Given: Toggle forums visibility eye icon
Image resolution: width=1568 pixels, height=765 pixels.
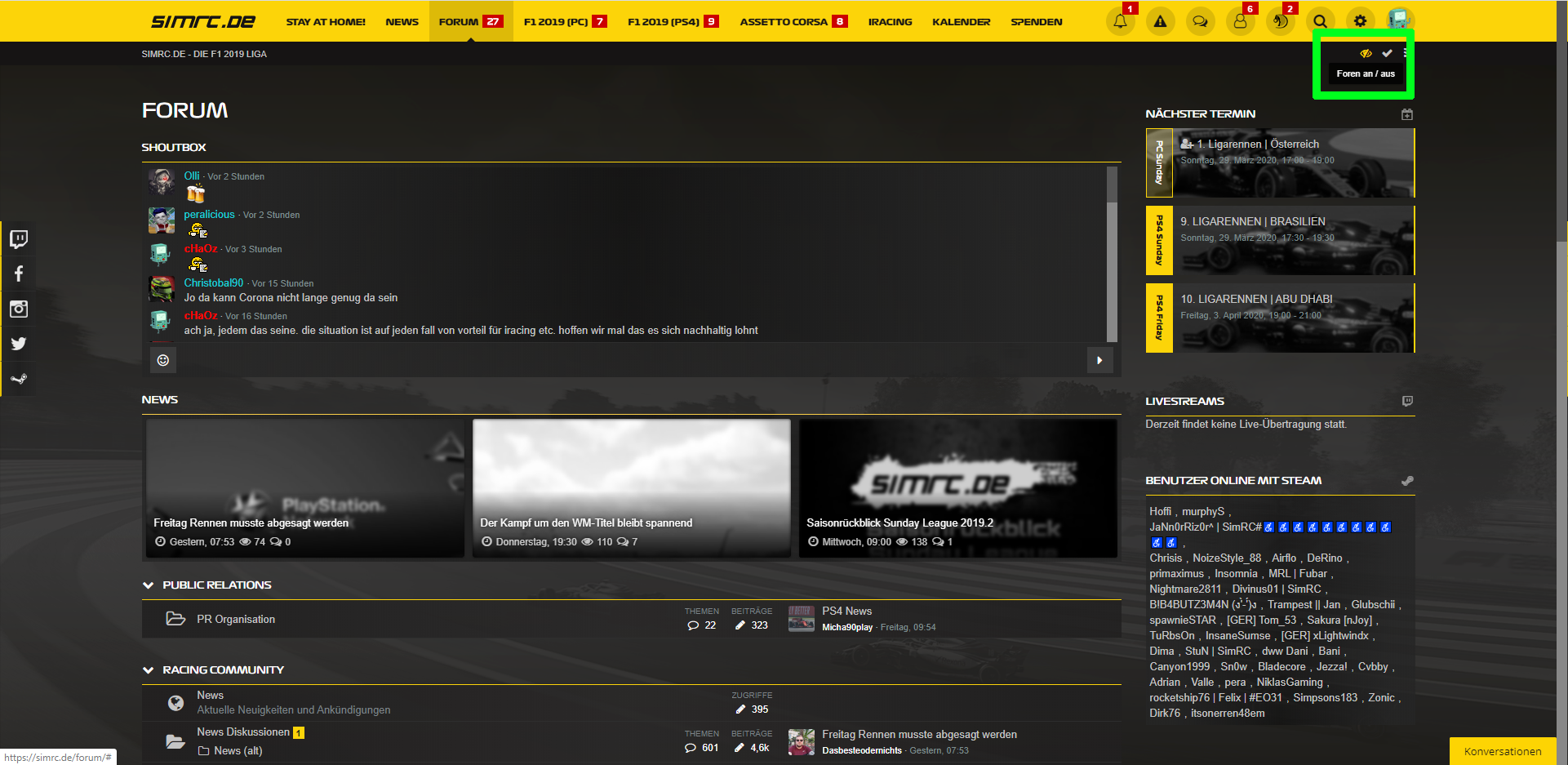Looking at the screenshot, I should (1366, 53).
